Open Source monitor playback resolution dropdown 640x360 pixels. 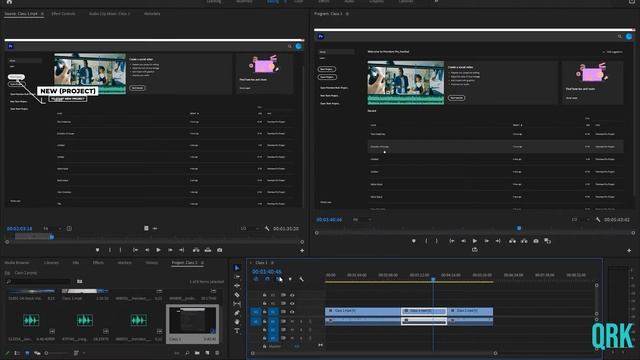[x=249, y=229]
